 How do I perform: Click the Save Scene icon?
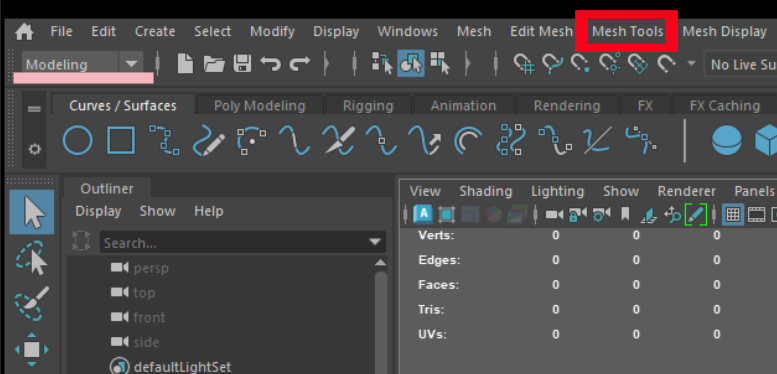pyautogui.click(x=242, y=64)
